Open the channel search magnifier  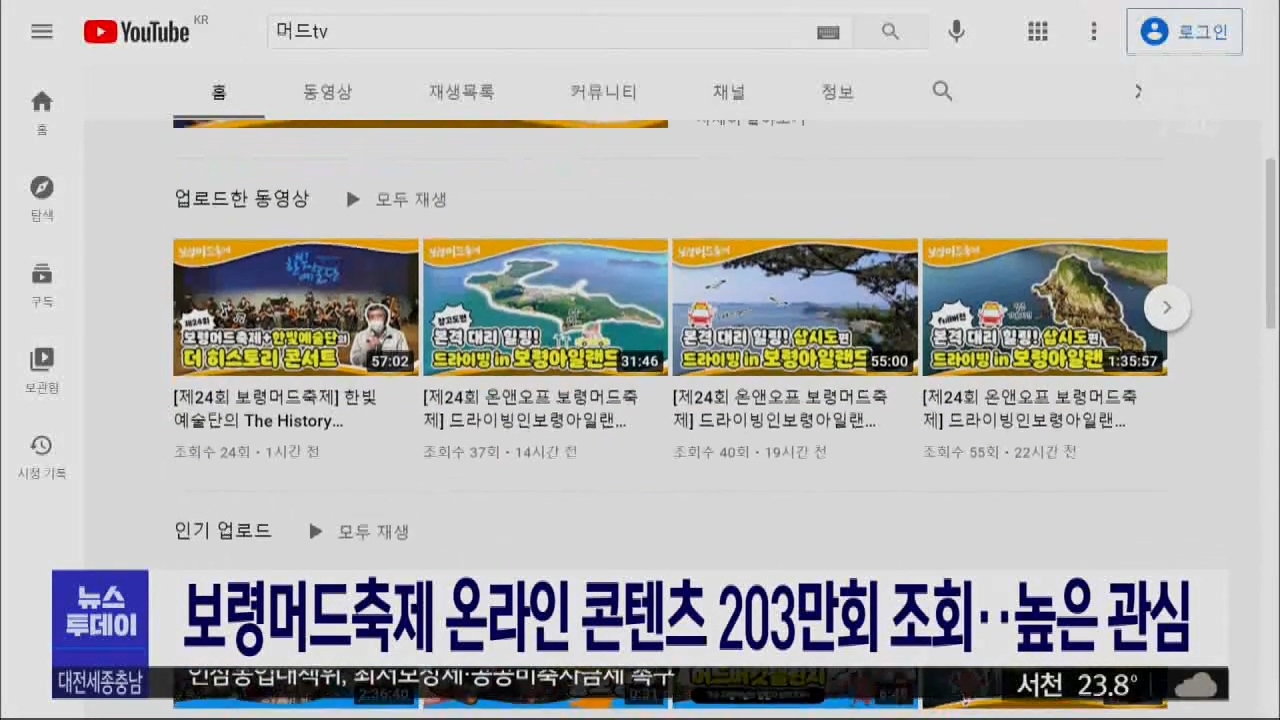pos(942,91)
